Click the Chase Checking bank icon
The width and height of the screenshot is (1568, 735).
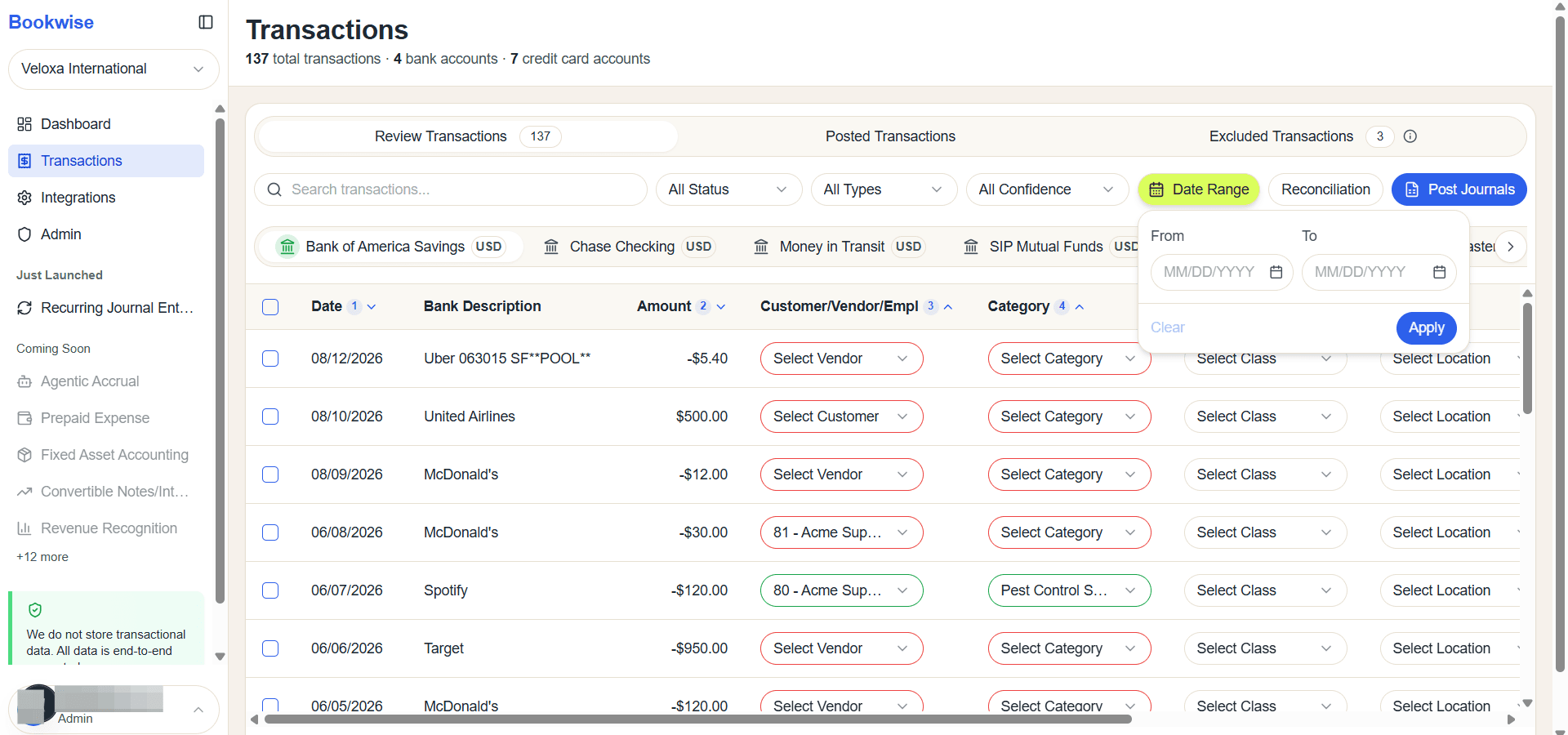[551, 247]
